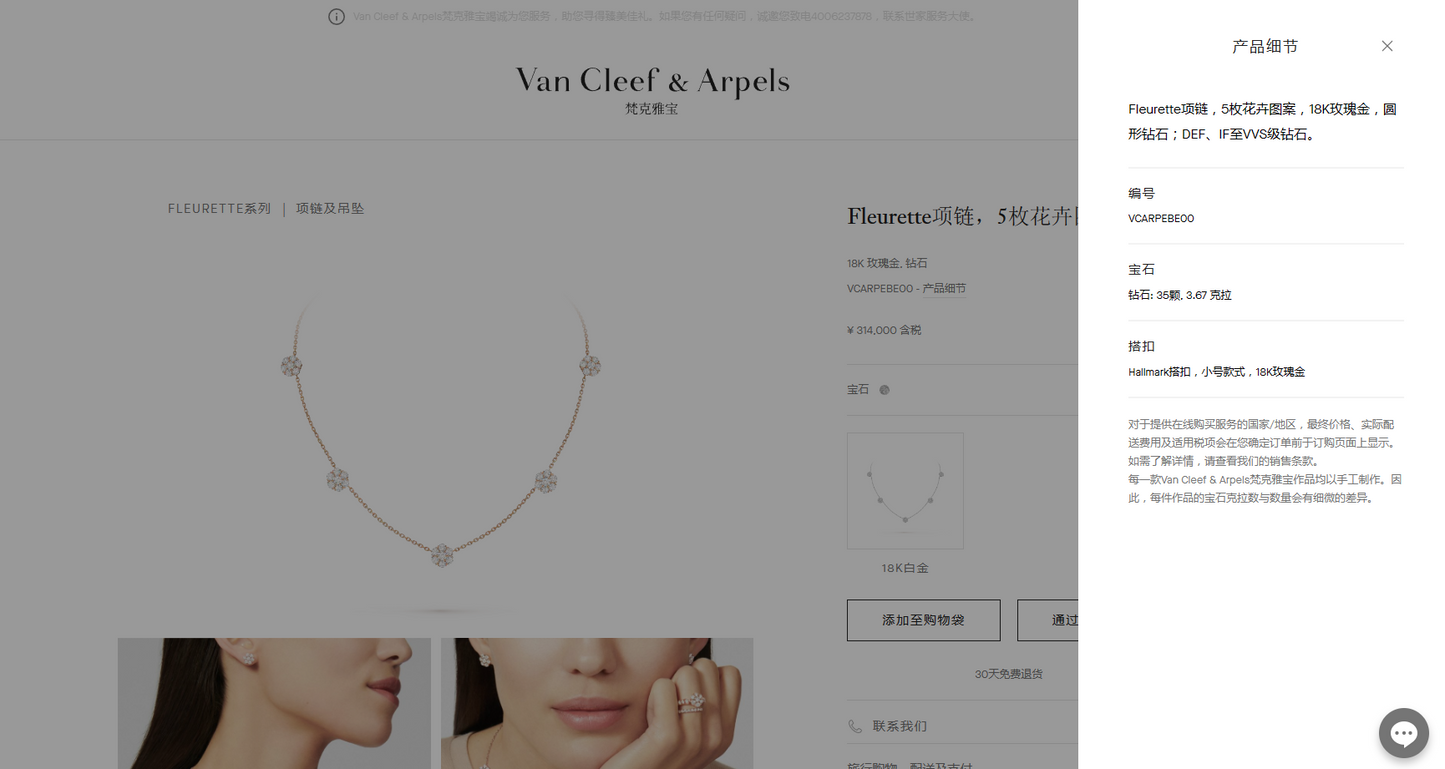Click 添加至购物袋 add to bag button
The width and height of the screenshot is (1445, 769).
point(923,620)
